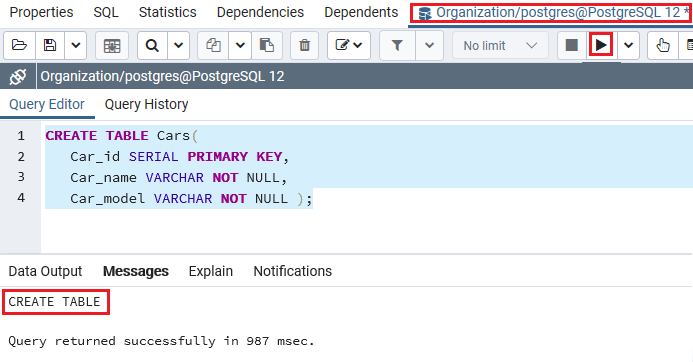Open the Statistics tab

[x=168, y=12]
